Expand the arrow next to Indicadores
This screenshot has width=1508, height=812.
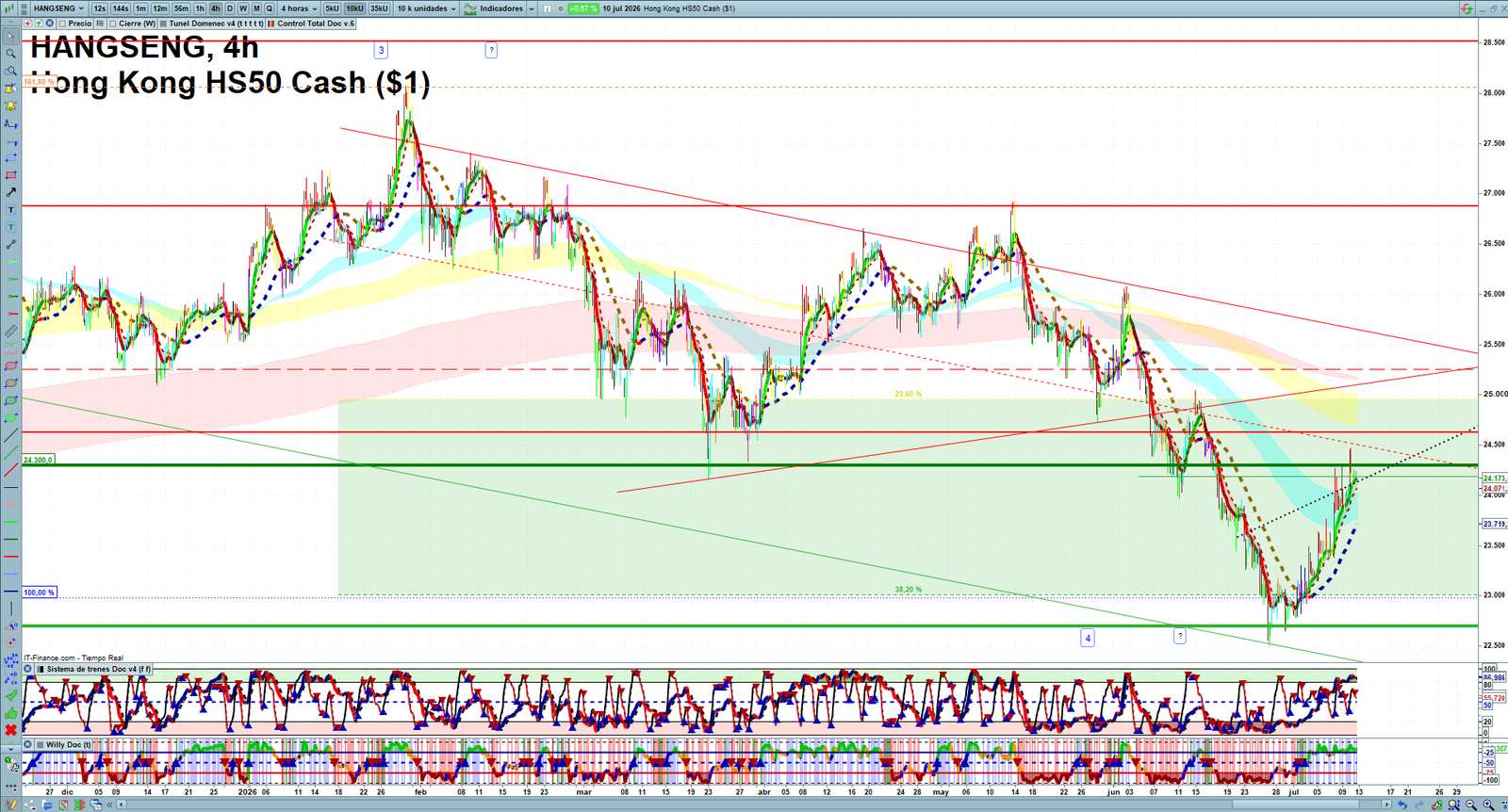pos(532,8)
